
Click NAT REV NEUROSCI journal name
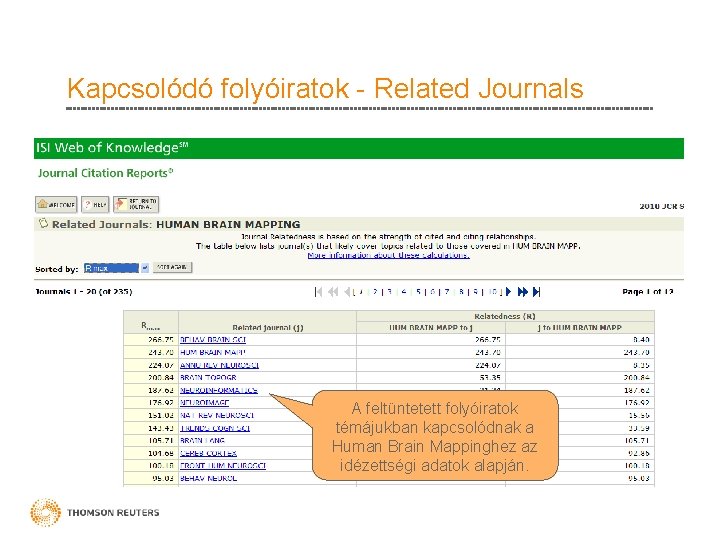click(x=217, y=416)
